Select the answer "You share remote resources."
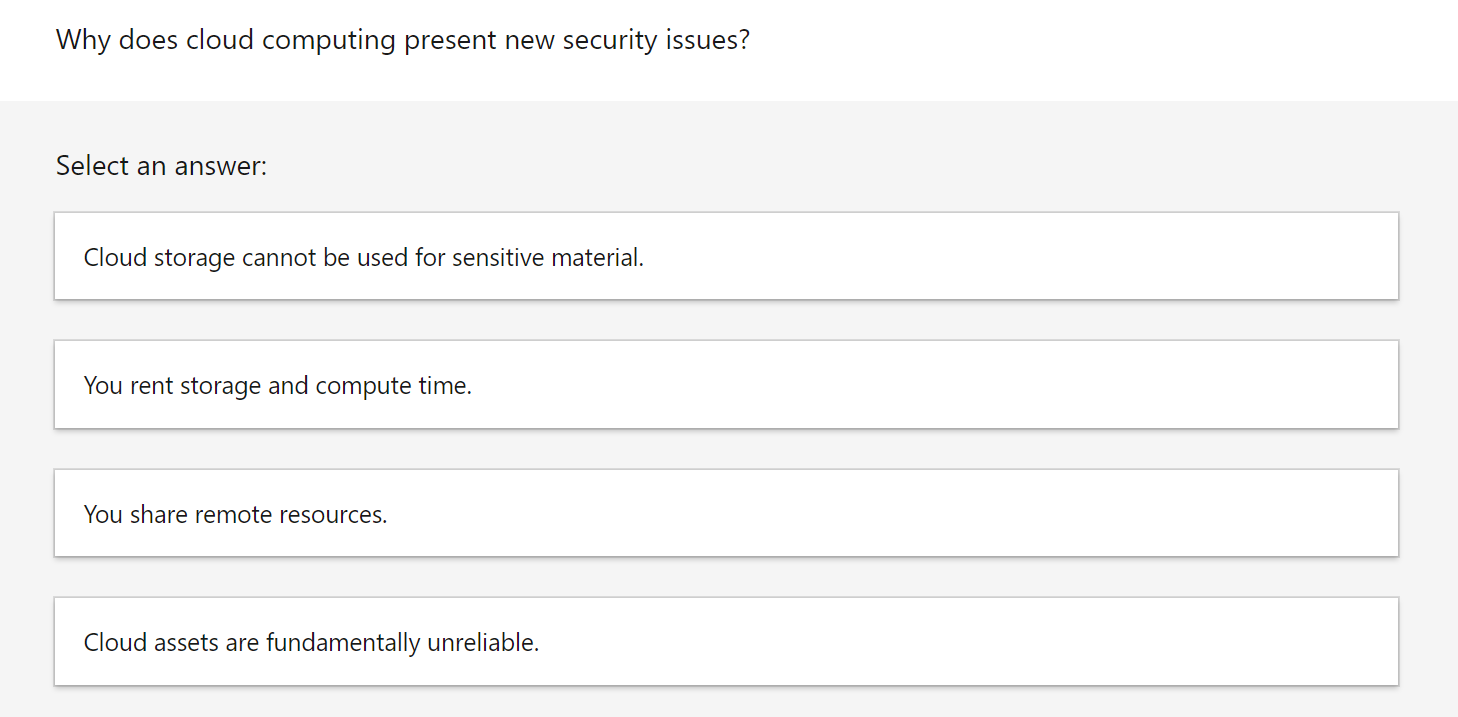Viewport: 1458px width, 717px height. [x=726, y=514]
